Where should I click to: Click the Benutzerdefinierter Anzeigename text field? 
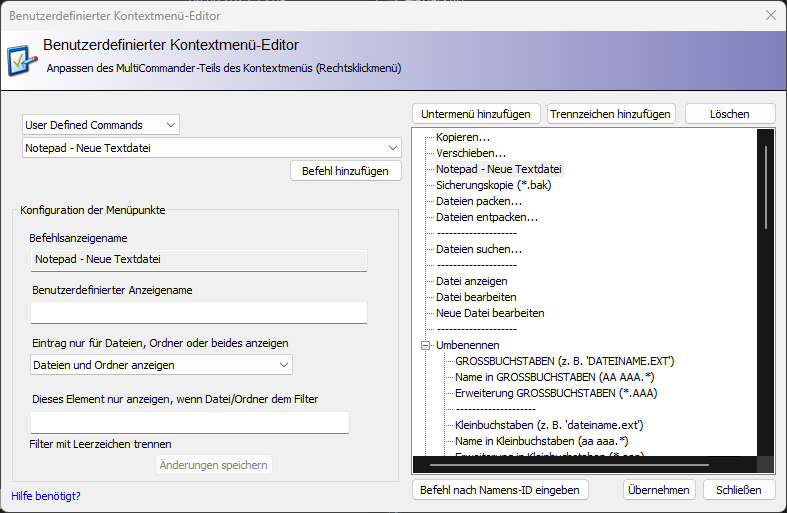coord(199,313)
